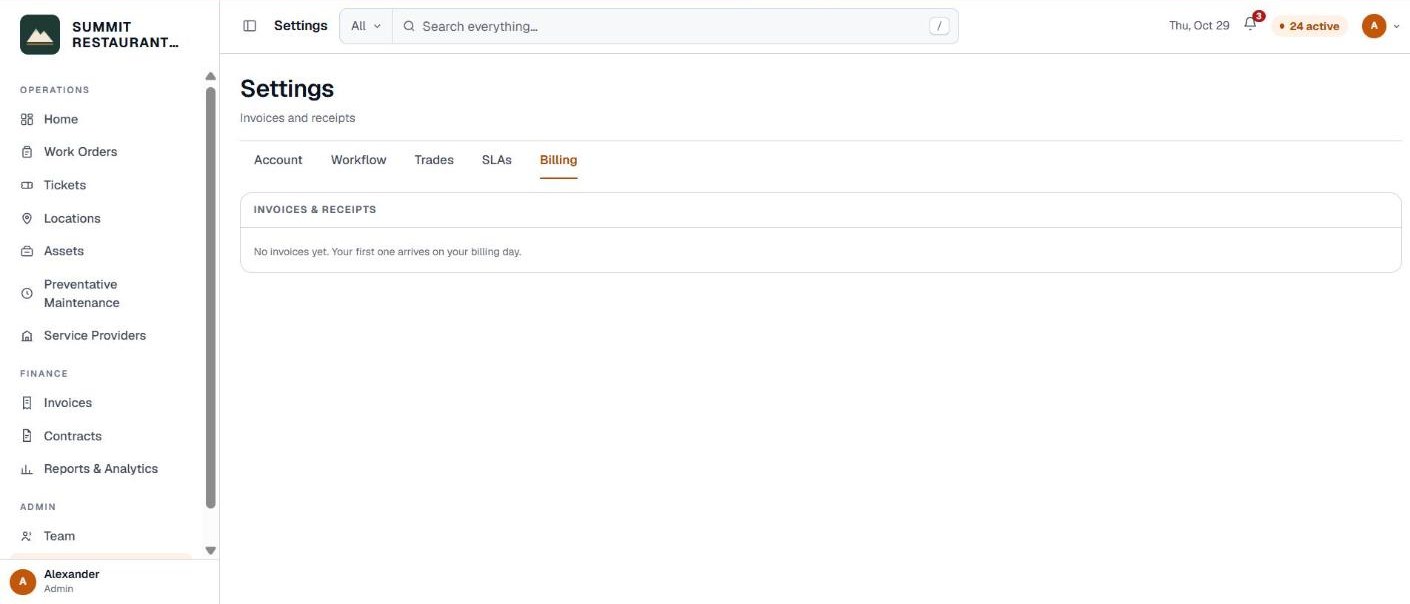Click the orange 'A' avatar in header
This screenshot has width=1410, height=604.
click(1374, 26)
